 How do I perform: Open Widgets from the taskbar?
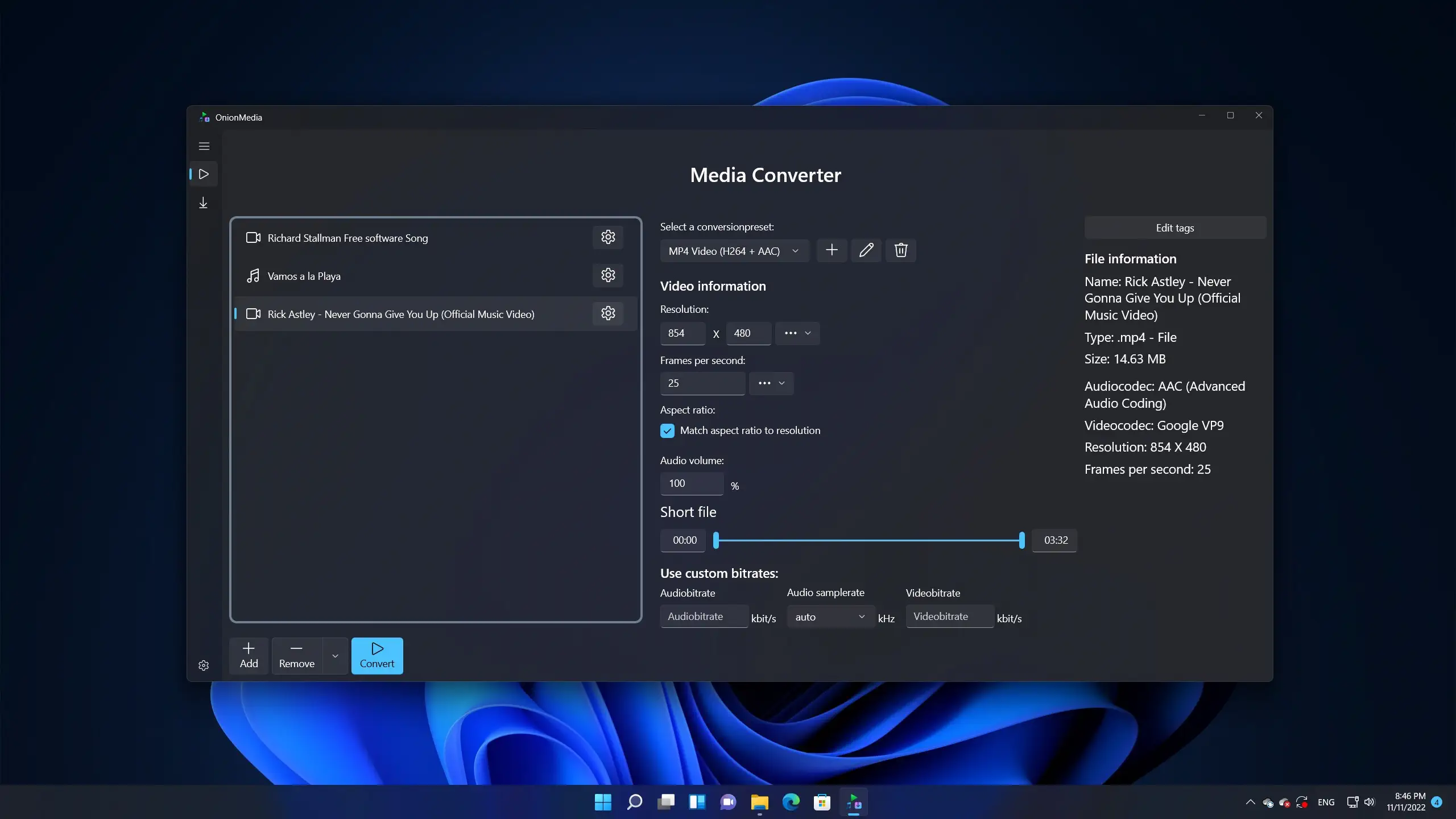[697, 802]
